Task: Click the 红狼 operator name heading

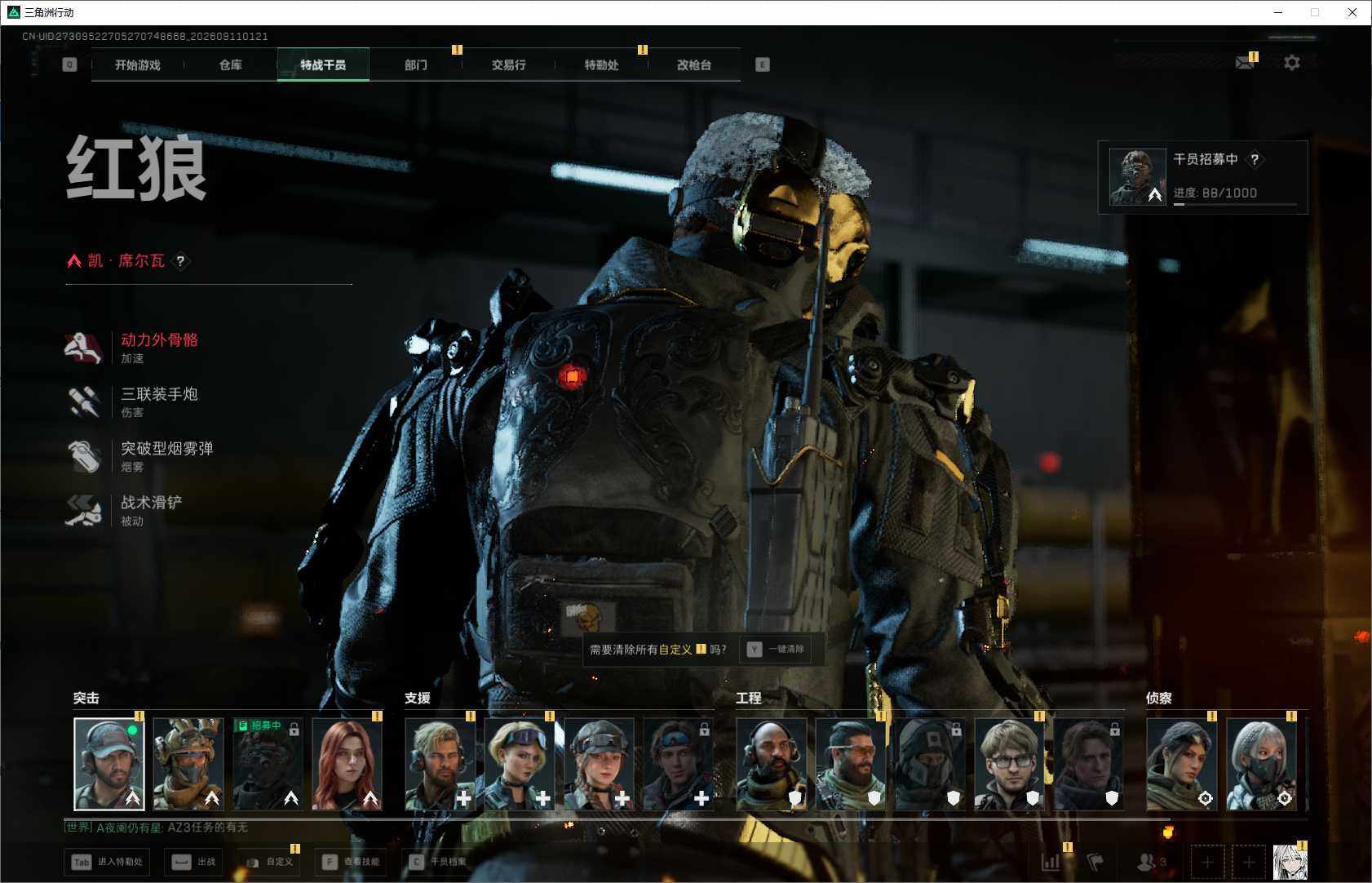Action: (136, 168)
